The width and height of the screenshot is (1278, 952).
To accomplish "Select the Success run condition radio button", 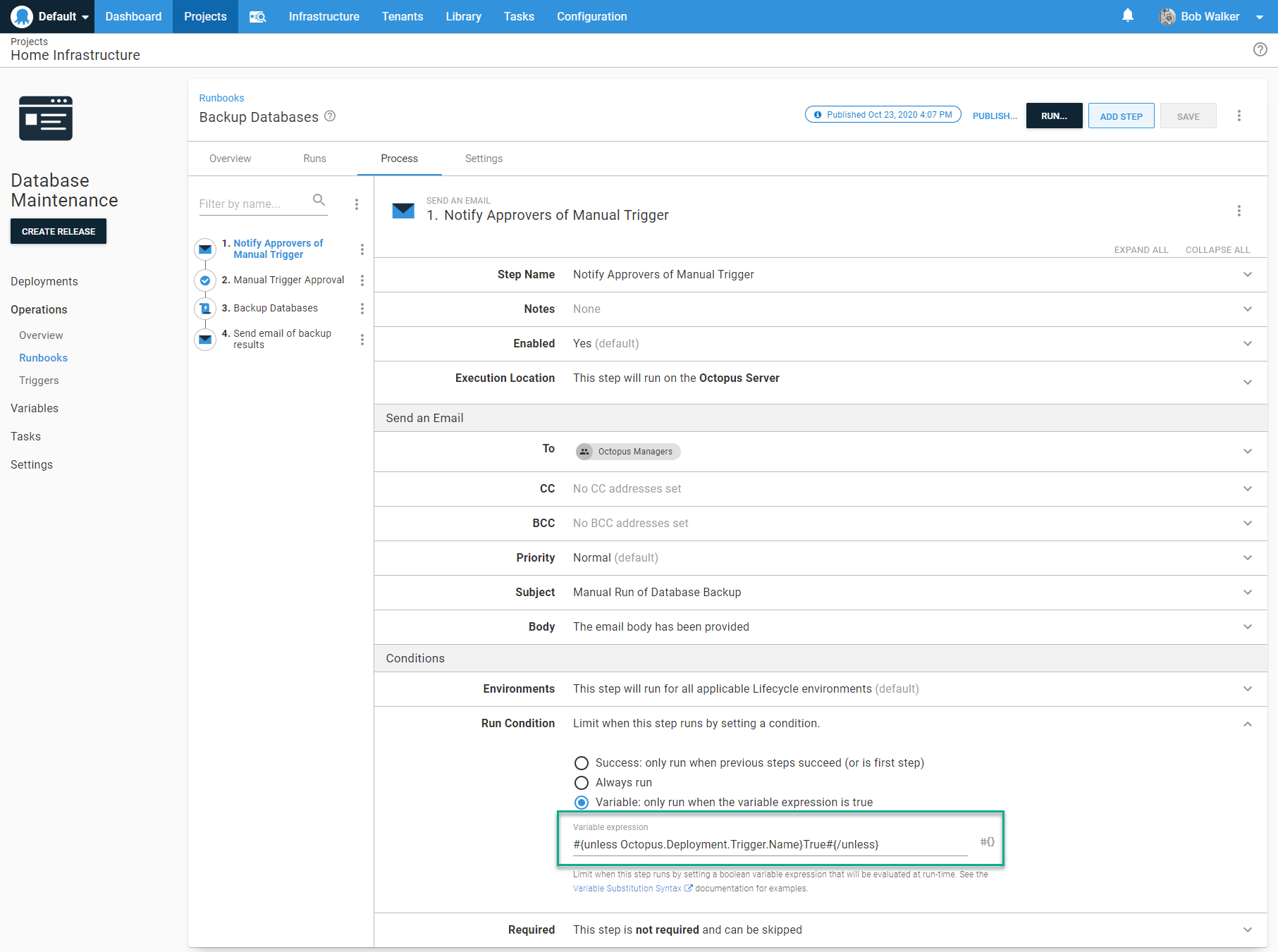I will (x=582, y=763).
